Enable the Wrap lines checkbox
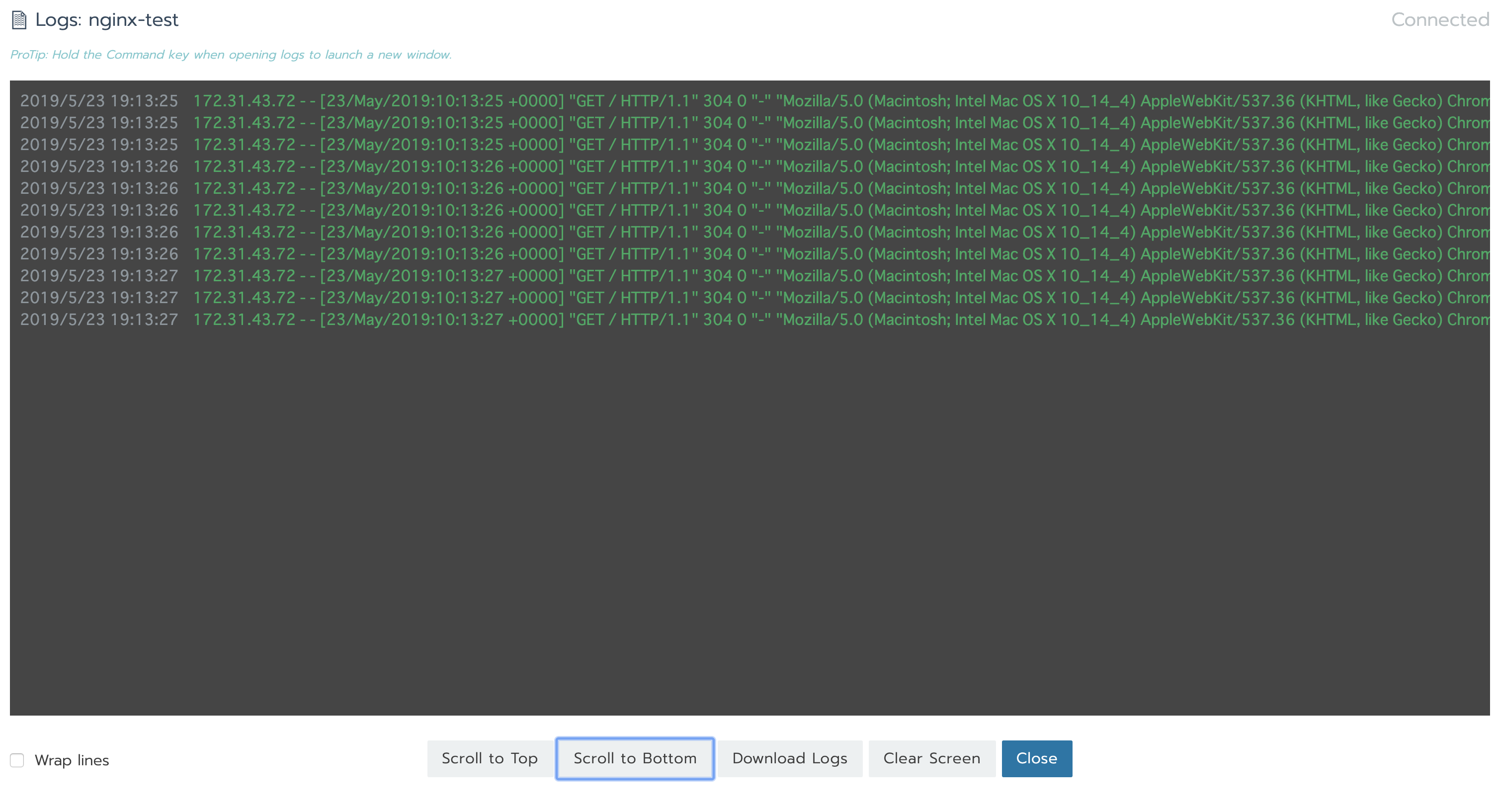Viewport: 1497px width, 812px height. pos(17,760)
